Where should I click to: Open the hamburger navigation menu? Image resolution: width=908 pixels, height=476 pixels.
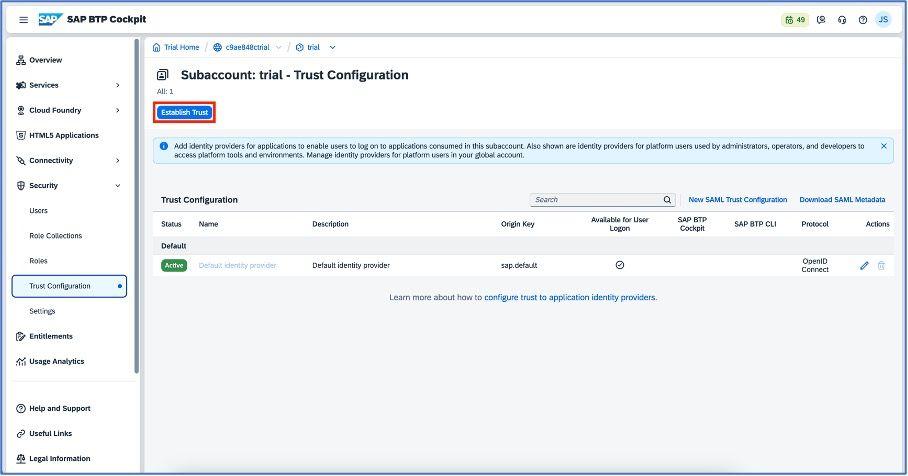click(x=23, y=20)
